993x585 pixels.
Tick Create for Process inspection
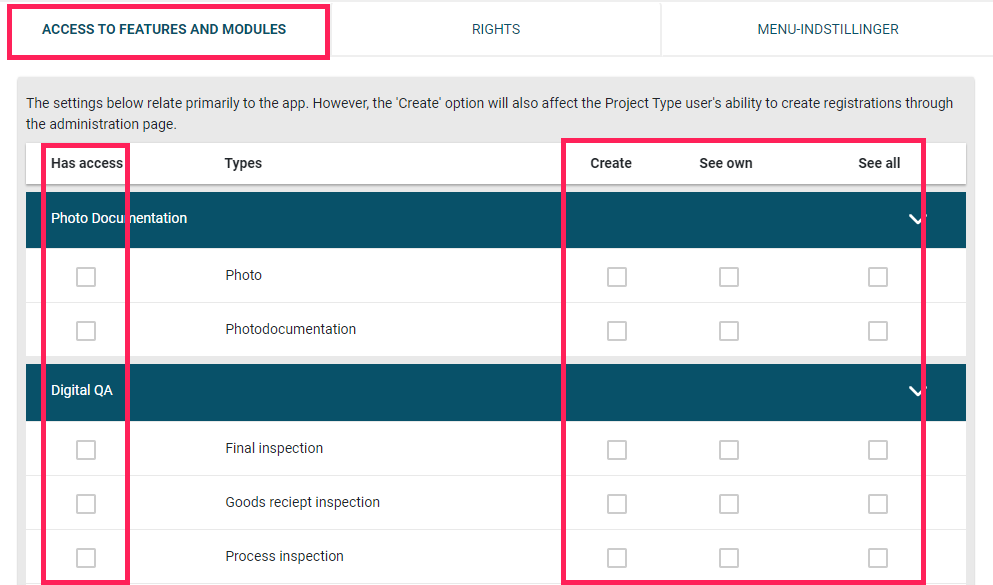pyautogui.click(x=617, y=558)
